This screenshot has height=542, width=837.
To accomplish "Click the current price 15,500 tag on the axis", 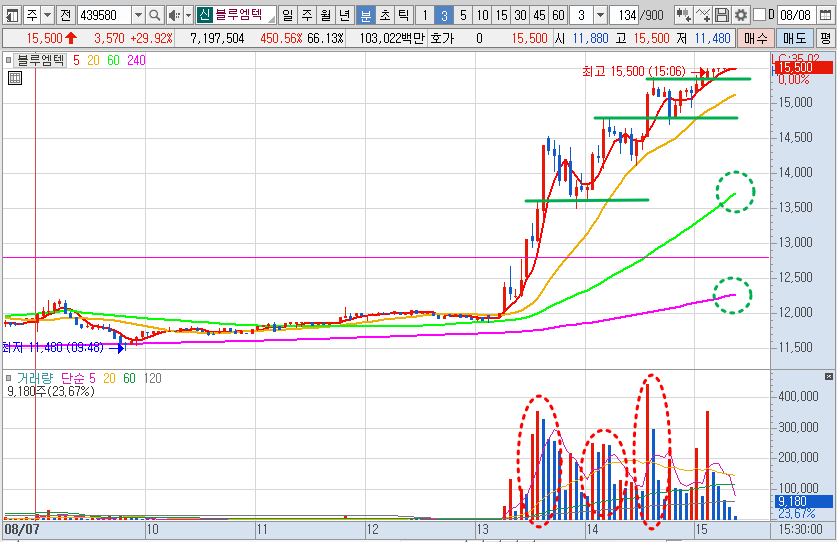I will tap(802, 67).
